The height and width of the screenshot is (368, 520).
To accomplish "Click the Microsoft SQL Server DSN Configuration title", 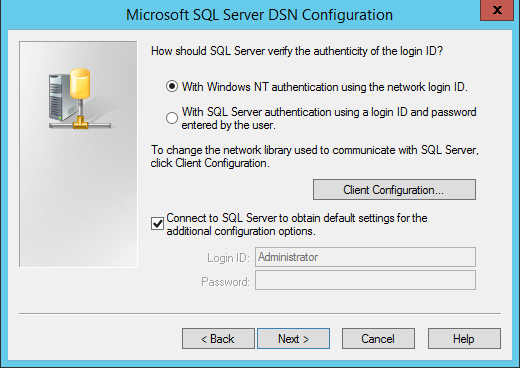I will pos(259,15).
